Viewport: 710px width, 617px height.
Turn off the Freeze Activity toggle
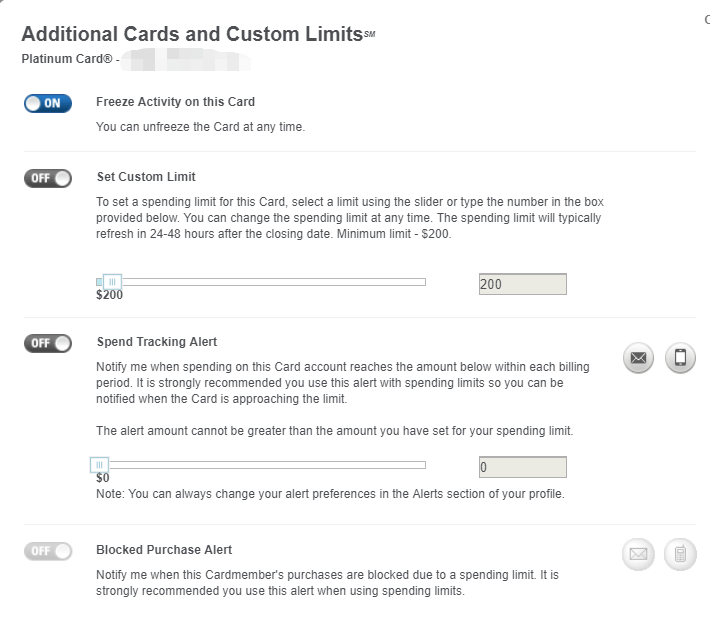(48, 103)
